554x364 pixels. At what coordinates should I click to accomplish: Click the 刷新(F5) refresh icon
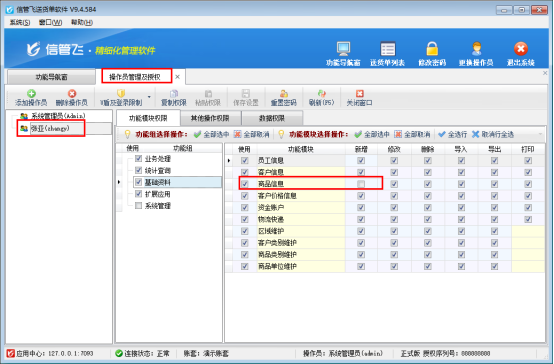click(x=321, y=94)
